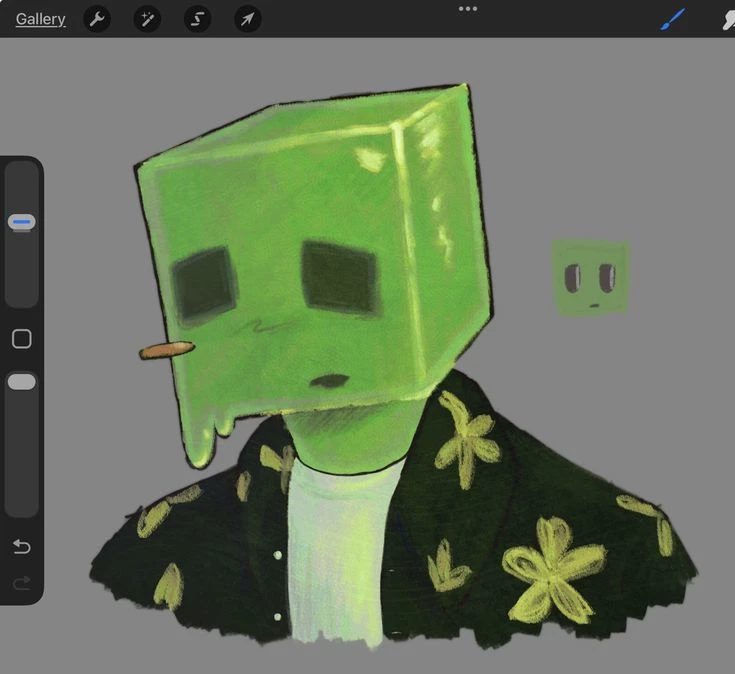Click the Redo arrow
735x674 pixels.
click(x=22, y=582)
